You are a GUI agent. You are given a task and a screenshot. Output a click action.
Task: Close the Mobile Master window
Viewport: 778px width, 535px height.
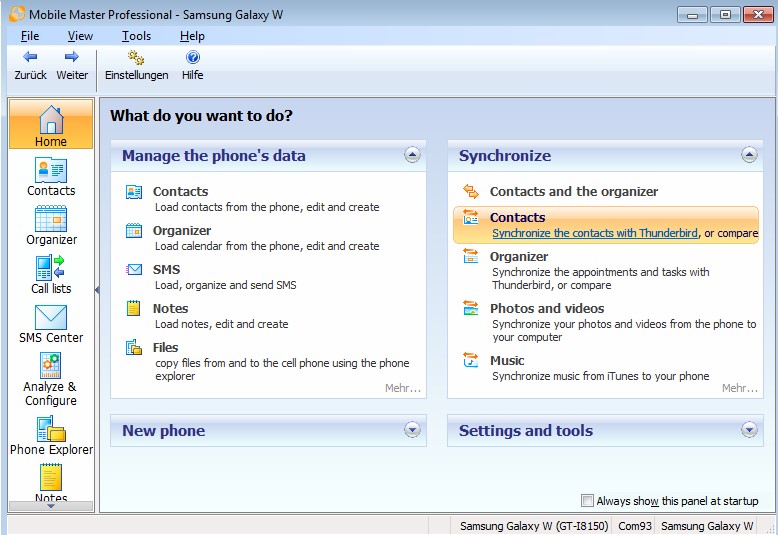(758, 15)
